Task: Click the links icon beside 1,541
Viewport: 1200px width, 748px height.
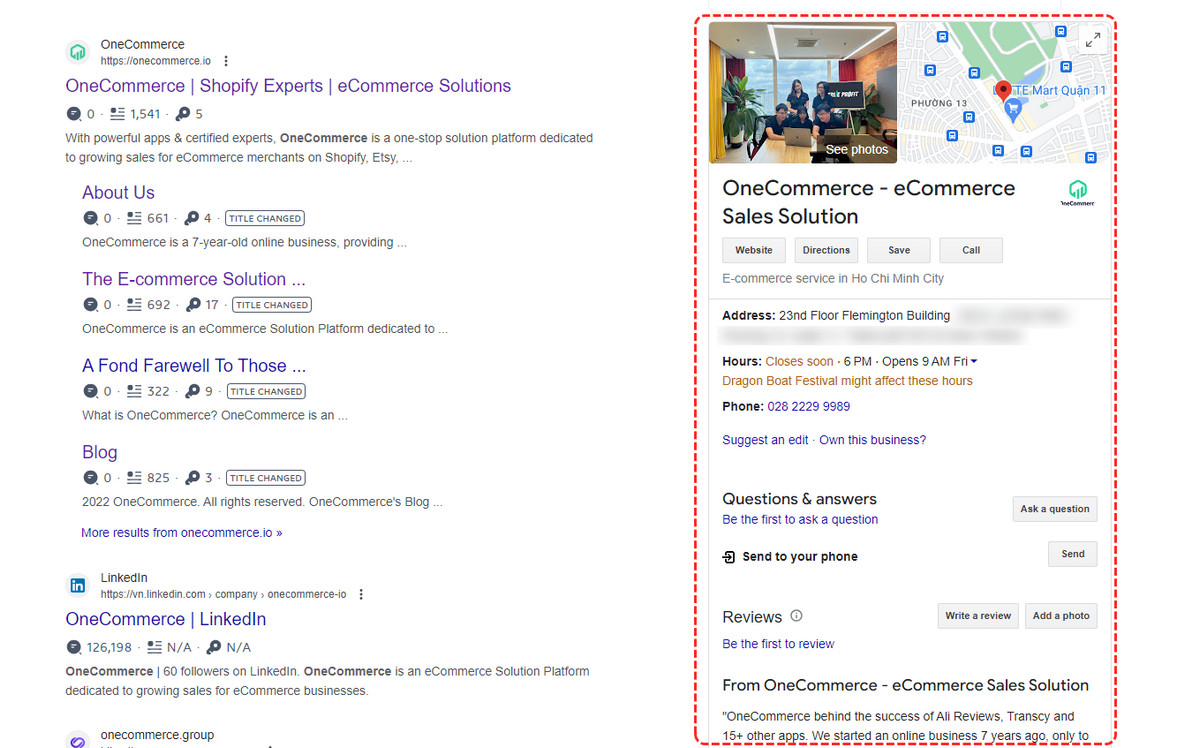Action: (118, 114)
